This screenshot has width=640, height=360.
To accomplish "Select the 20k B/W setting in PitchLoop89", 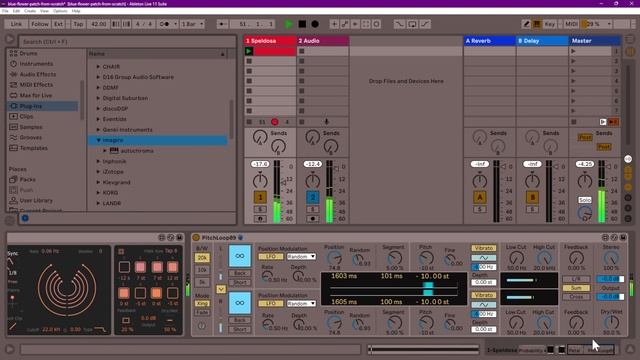I will [x=202, y=258].
